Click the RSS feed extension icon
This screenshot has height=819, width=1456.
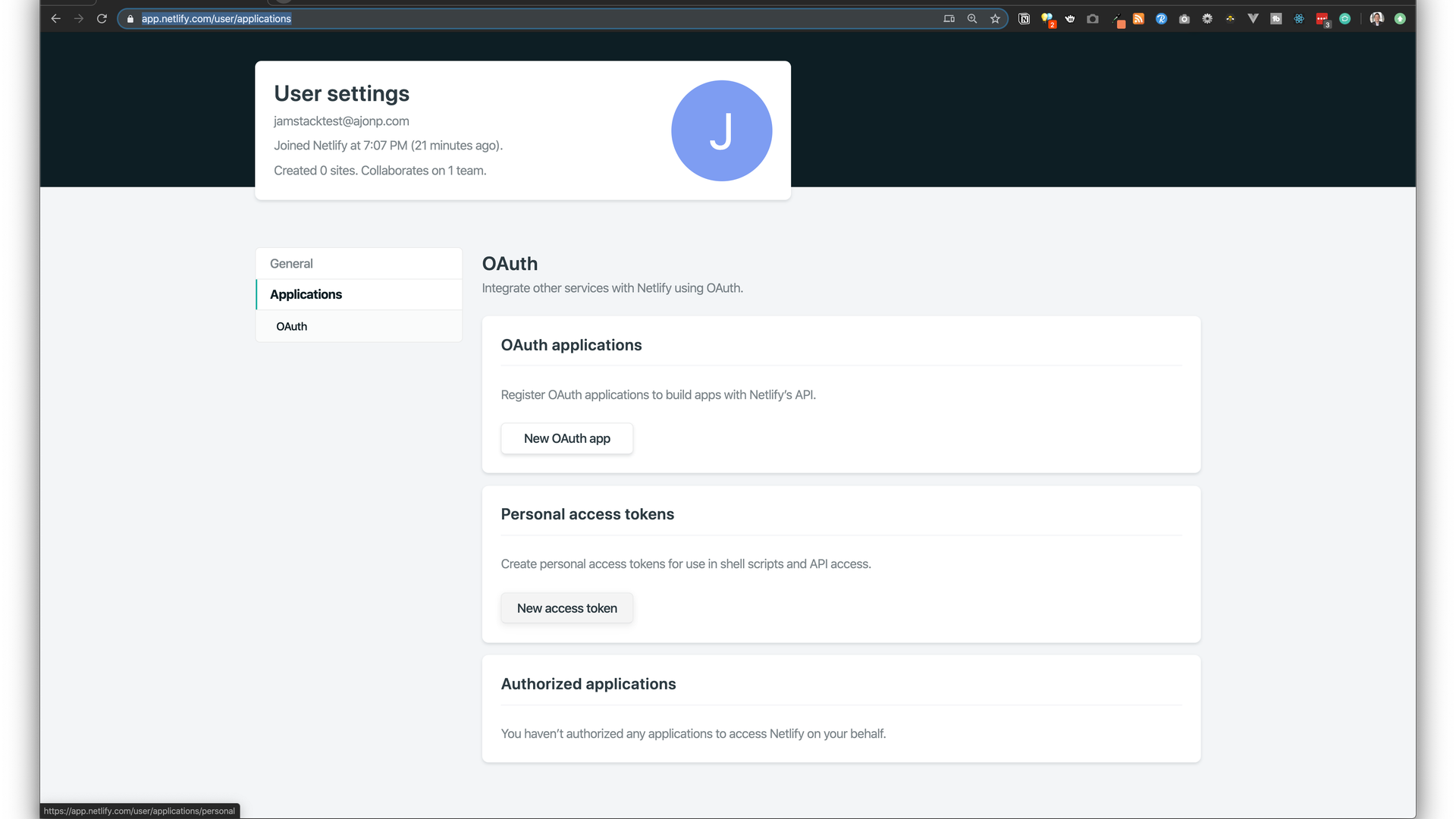coord(1138,19)
